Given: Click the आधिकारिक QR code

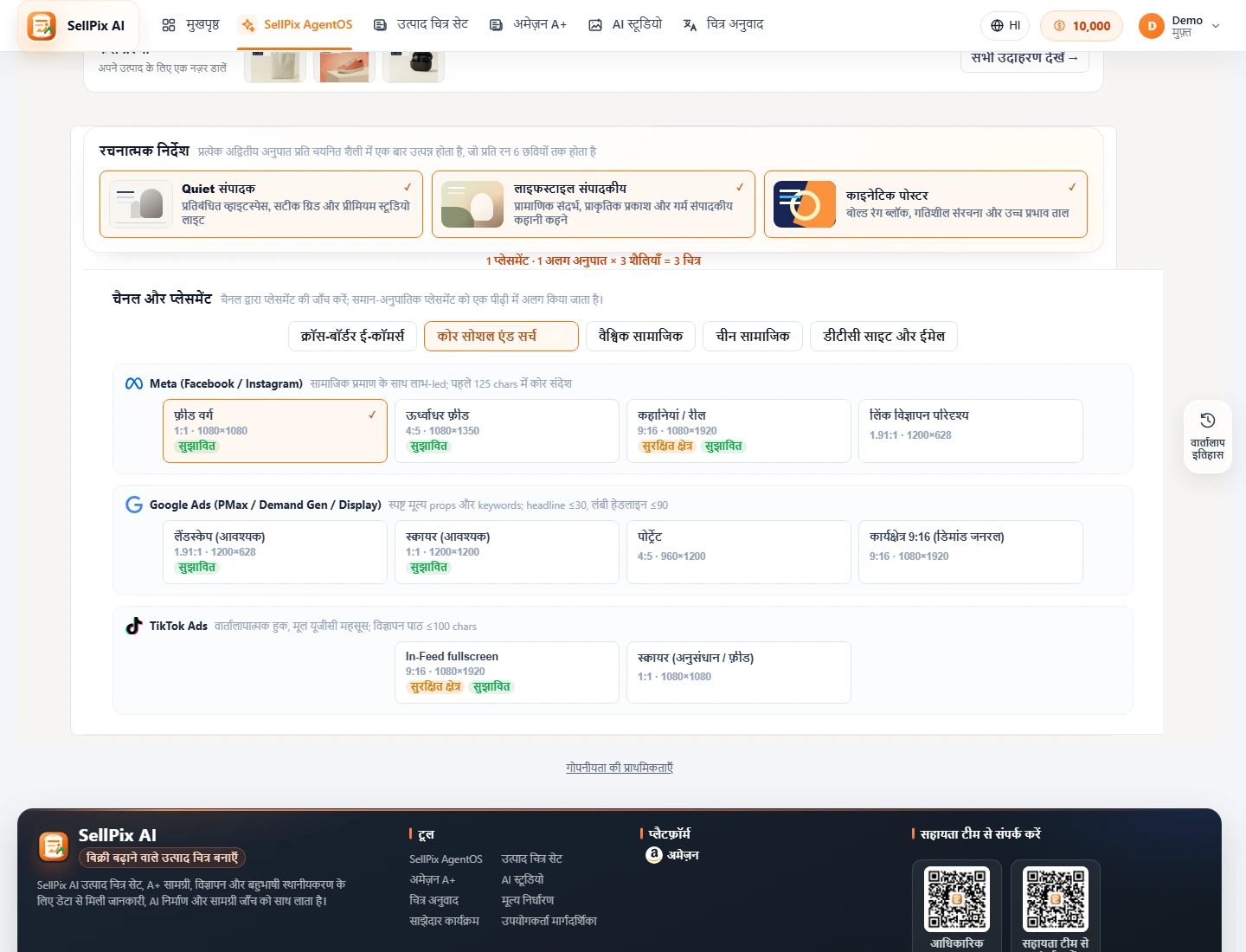Looking at the screenshot, I should 957,899.
